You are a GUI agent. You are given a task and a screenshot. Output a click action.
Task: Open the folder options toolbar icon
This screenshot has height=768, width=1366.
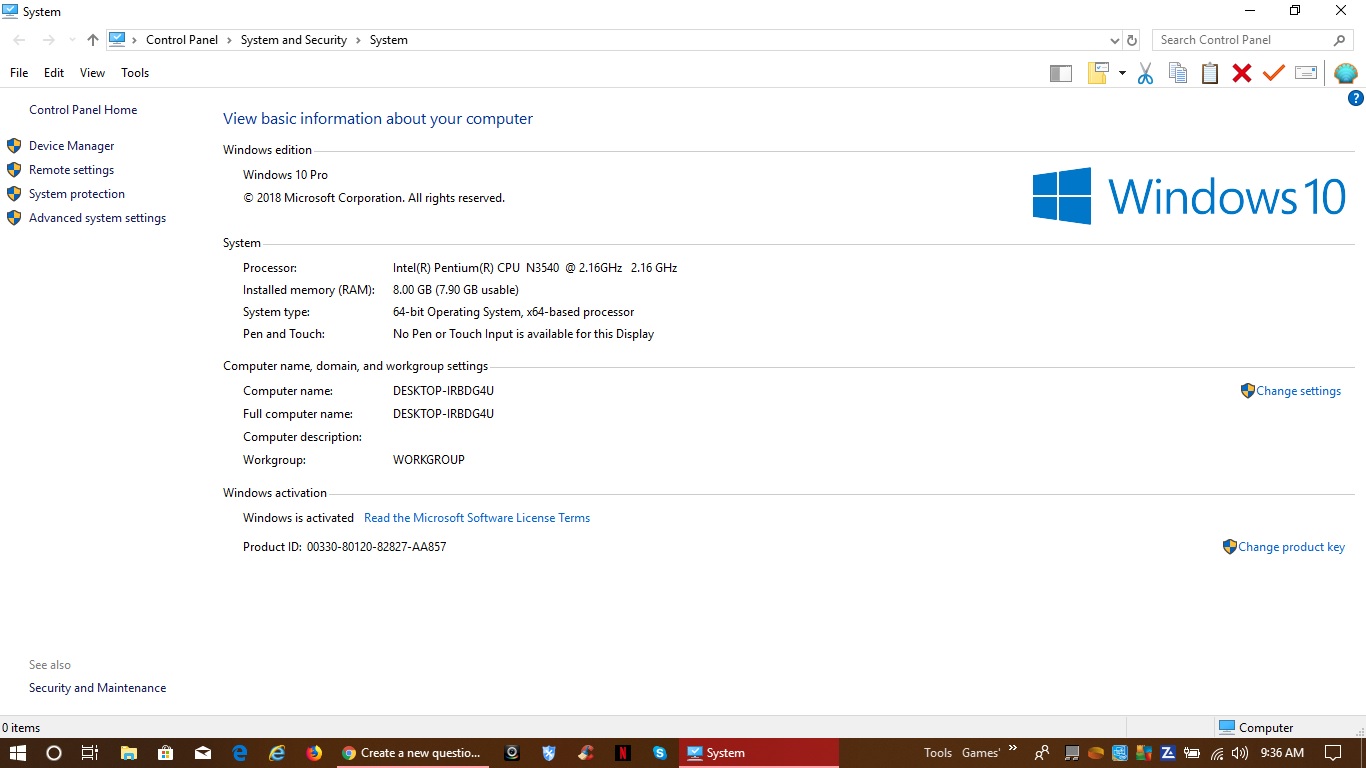coord(1099,73)
